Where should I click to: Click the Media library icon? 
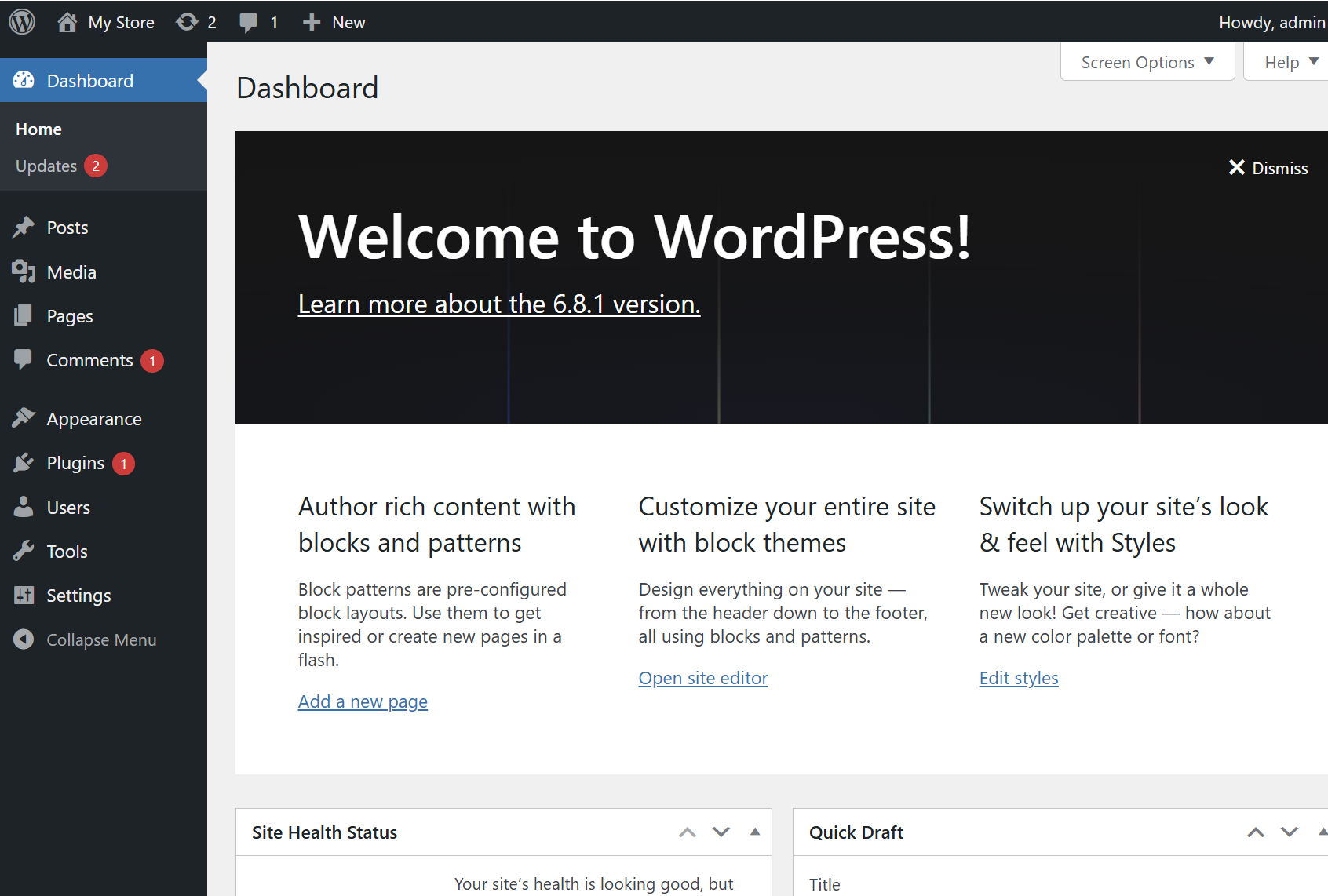[24, 271]
